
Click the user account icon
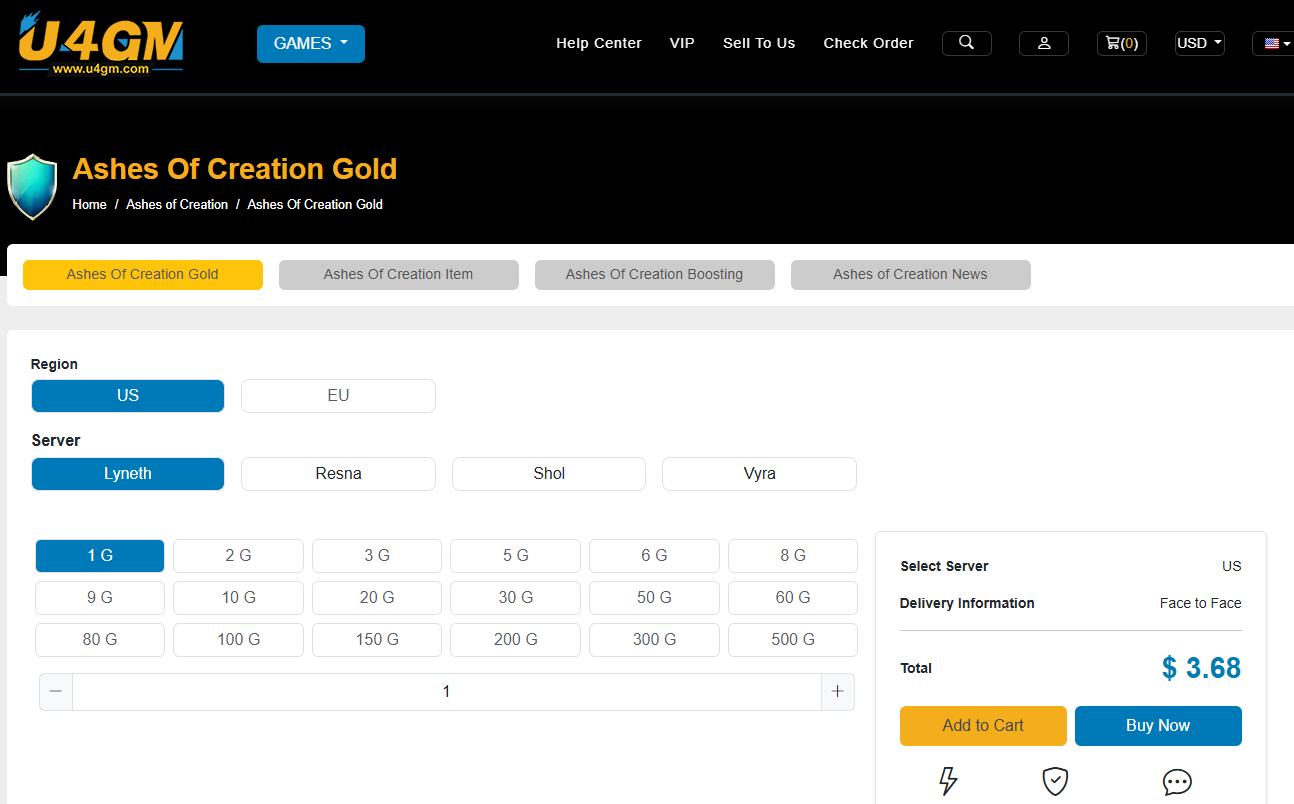(1043, 43)
